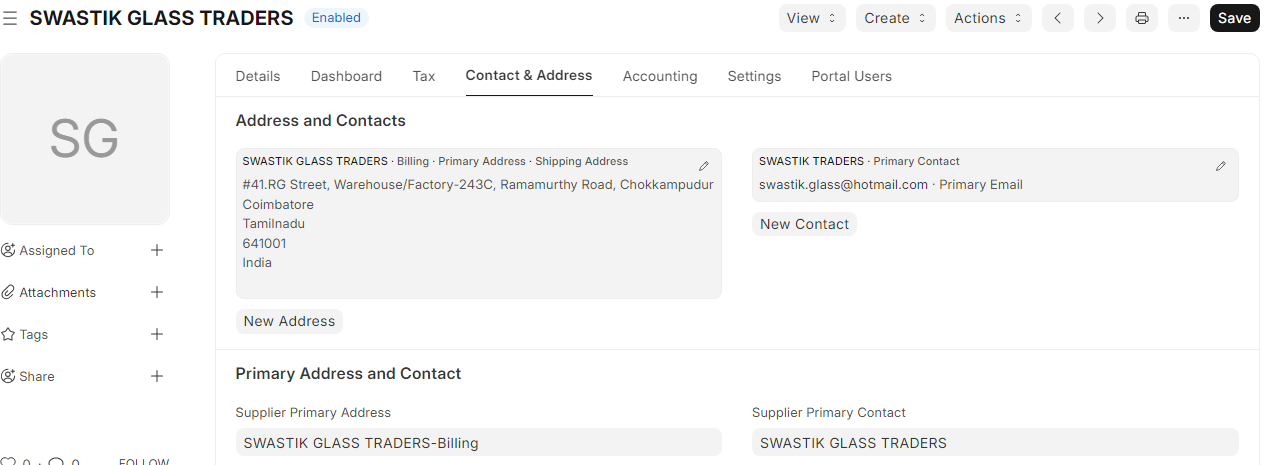
Task: Switch to the Accounting tab
Action: tap(660, 76)
